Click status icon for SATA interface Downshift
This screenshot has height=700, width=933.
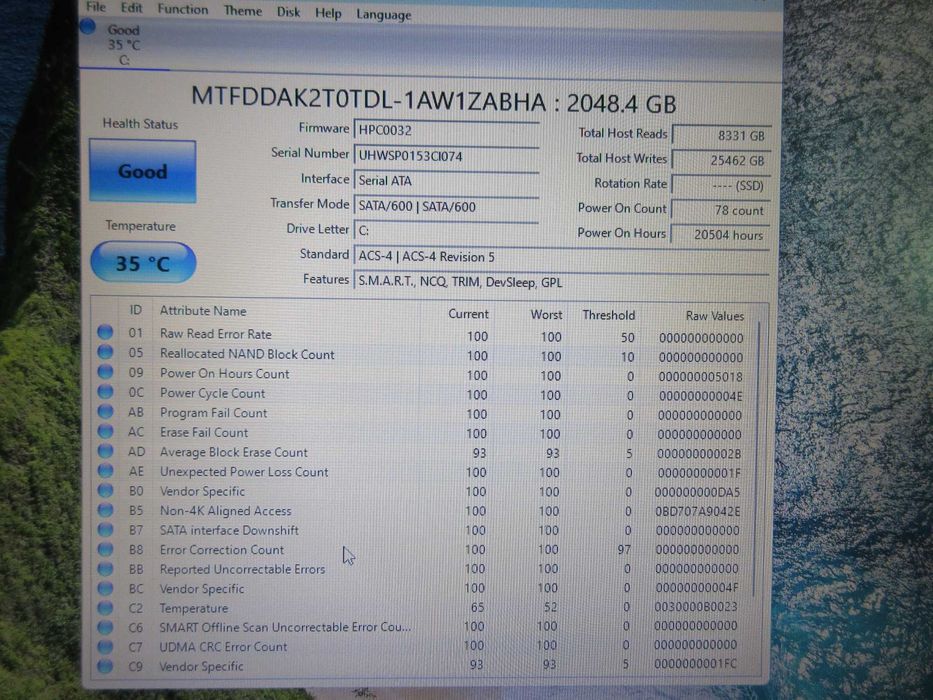click(x=105, y=529)
